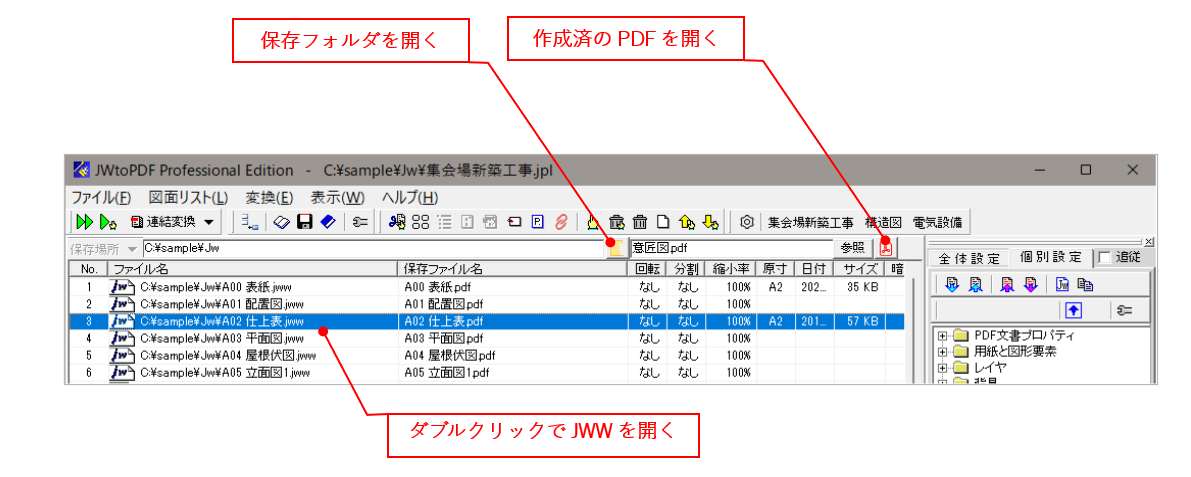Open the 変換(E) menu

[x=270, y=197]
